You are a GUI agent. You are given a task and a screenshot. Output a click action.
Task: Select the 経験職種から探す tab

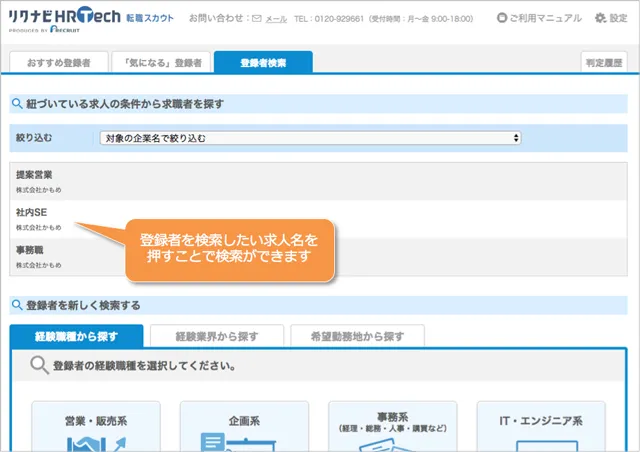click(x=76, y=336)
